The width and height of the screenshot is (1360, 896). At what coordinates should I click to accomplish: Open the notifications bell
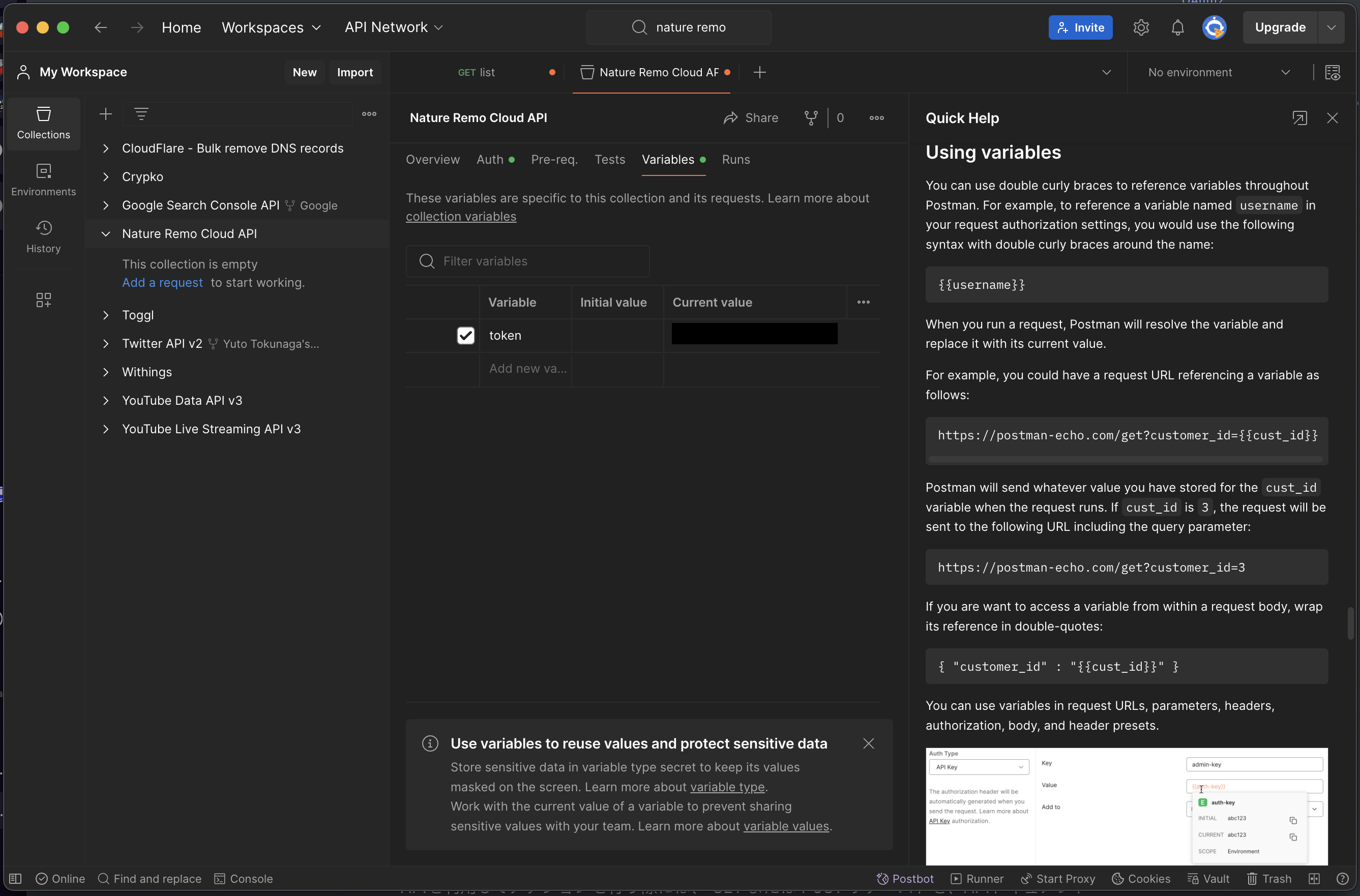(x=1177, y=27)
